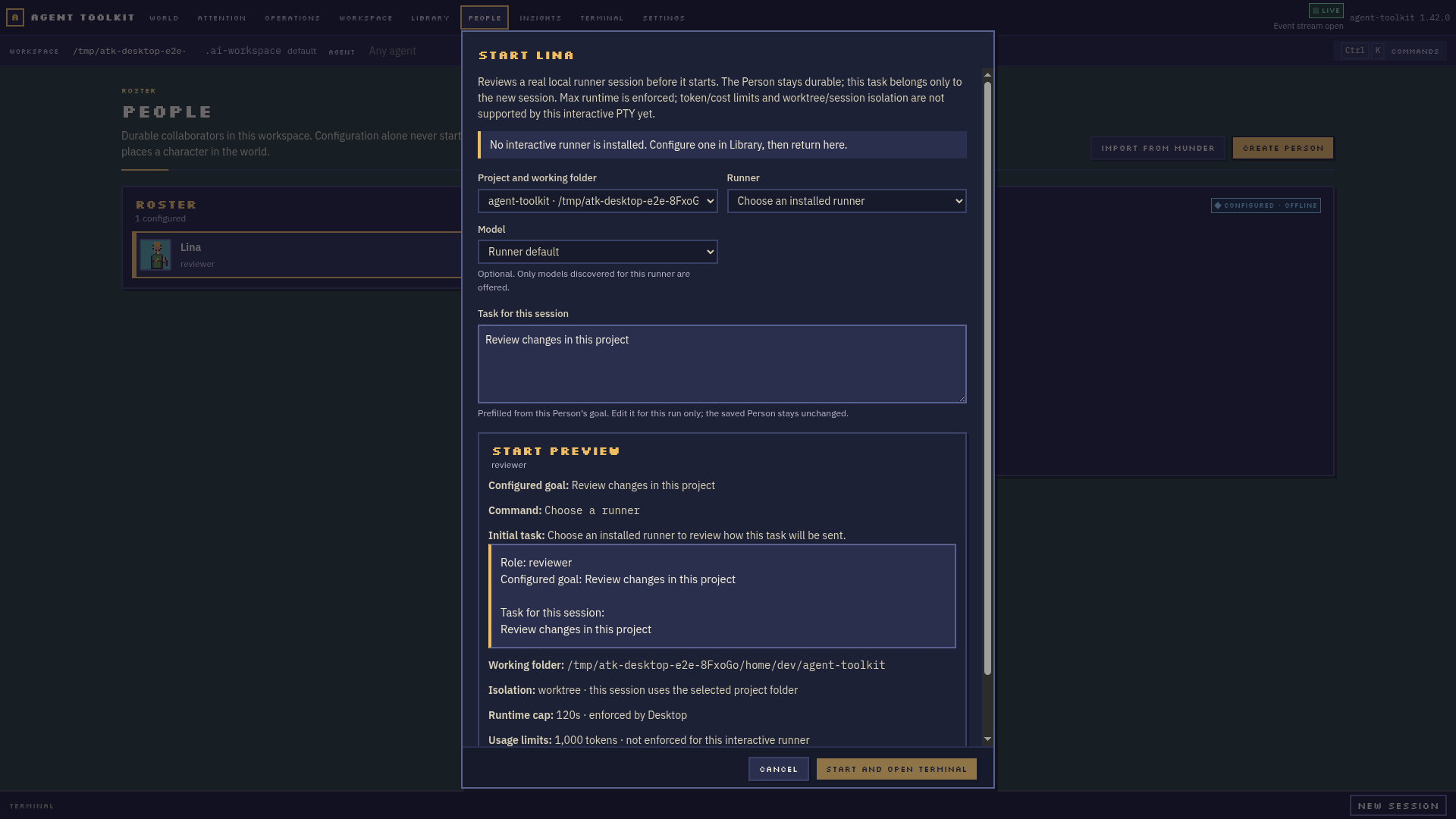Click the Usage limits 1,000 tokens line
The height and width of the screenshot is (819, 1456).
pos(649,740)
